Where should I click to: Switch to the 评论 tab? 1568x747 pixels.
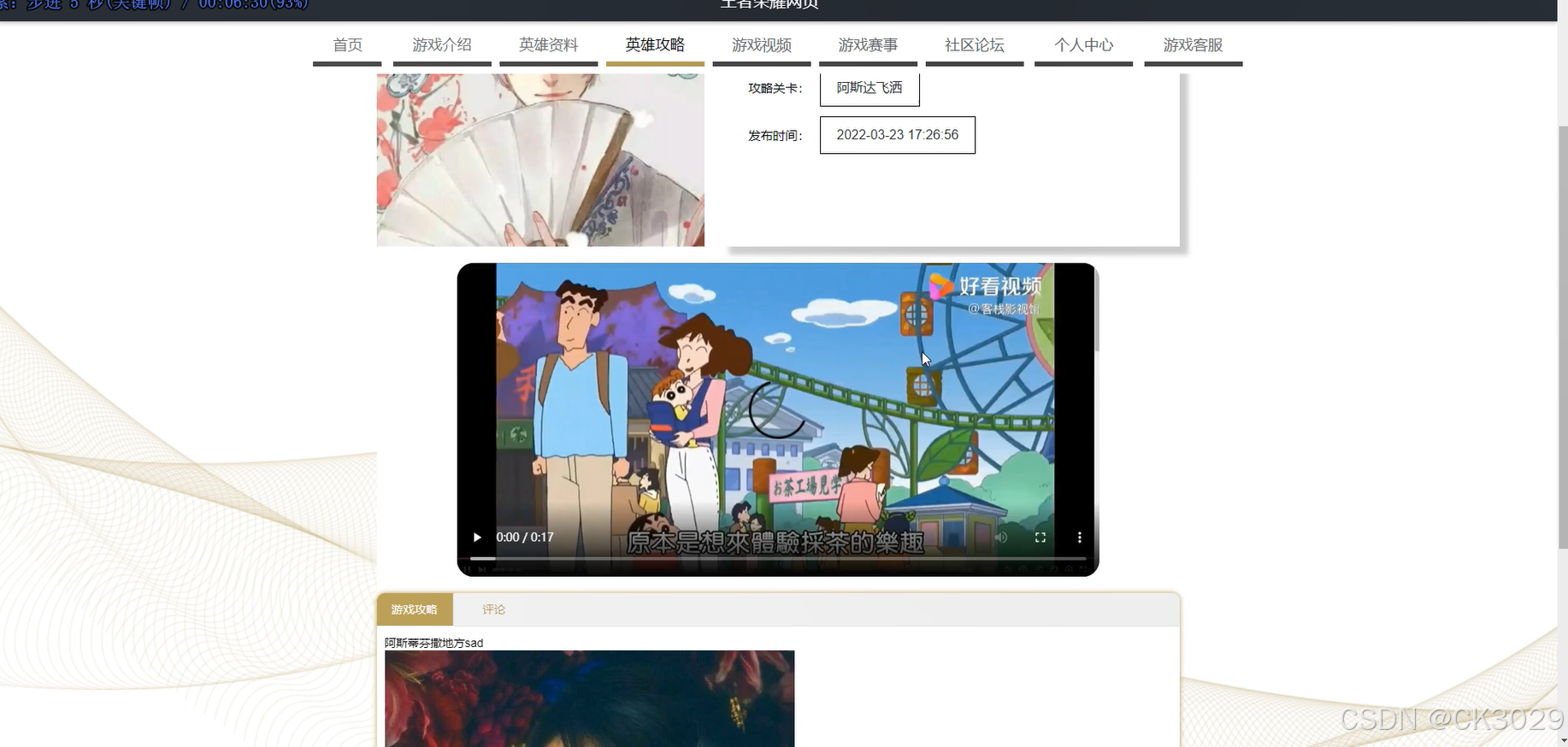click(493, 609)
